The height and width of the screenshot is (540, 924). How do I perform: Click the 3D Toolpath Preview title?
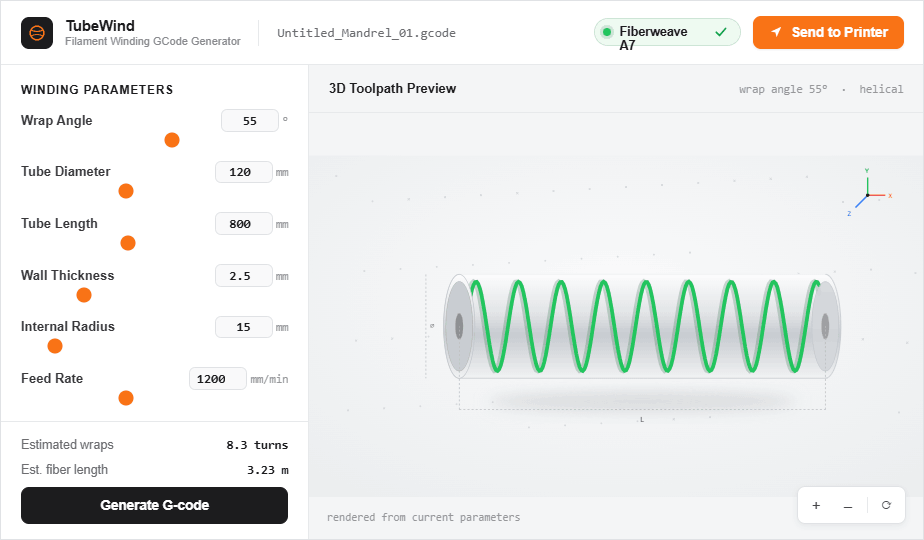[x=392, y=88]
